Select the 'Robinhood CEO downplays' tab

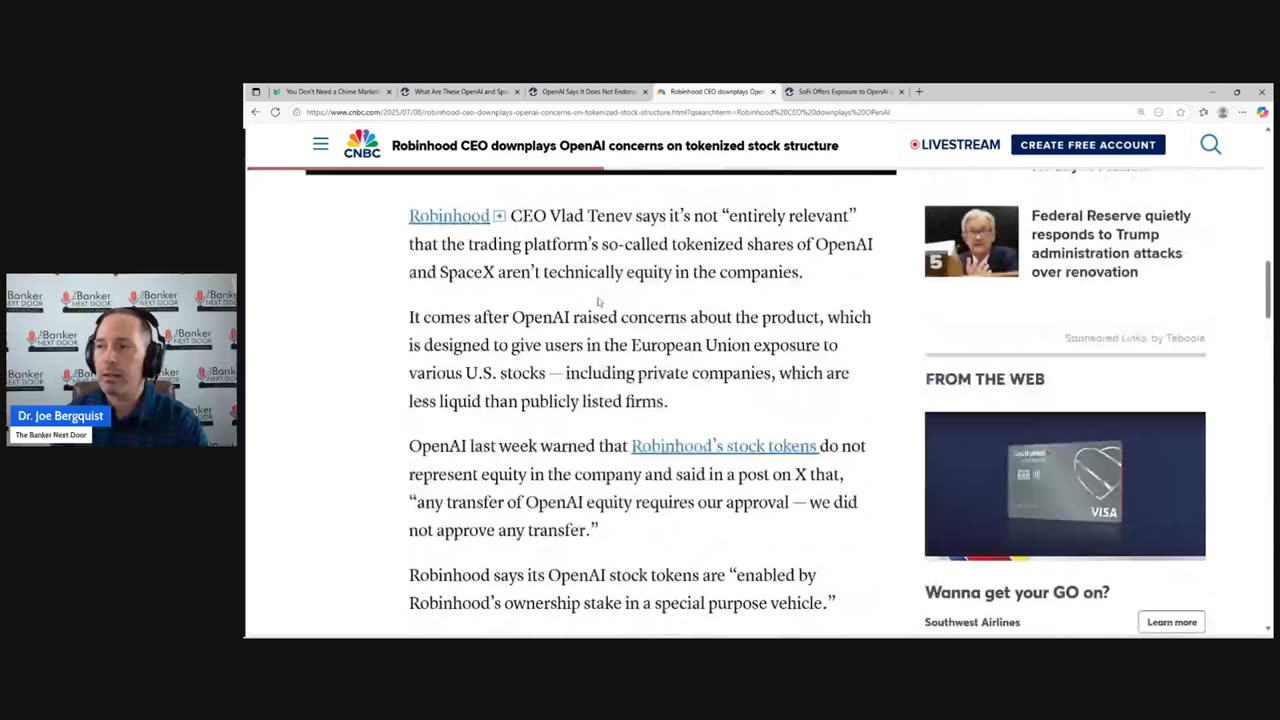(715, 92)
